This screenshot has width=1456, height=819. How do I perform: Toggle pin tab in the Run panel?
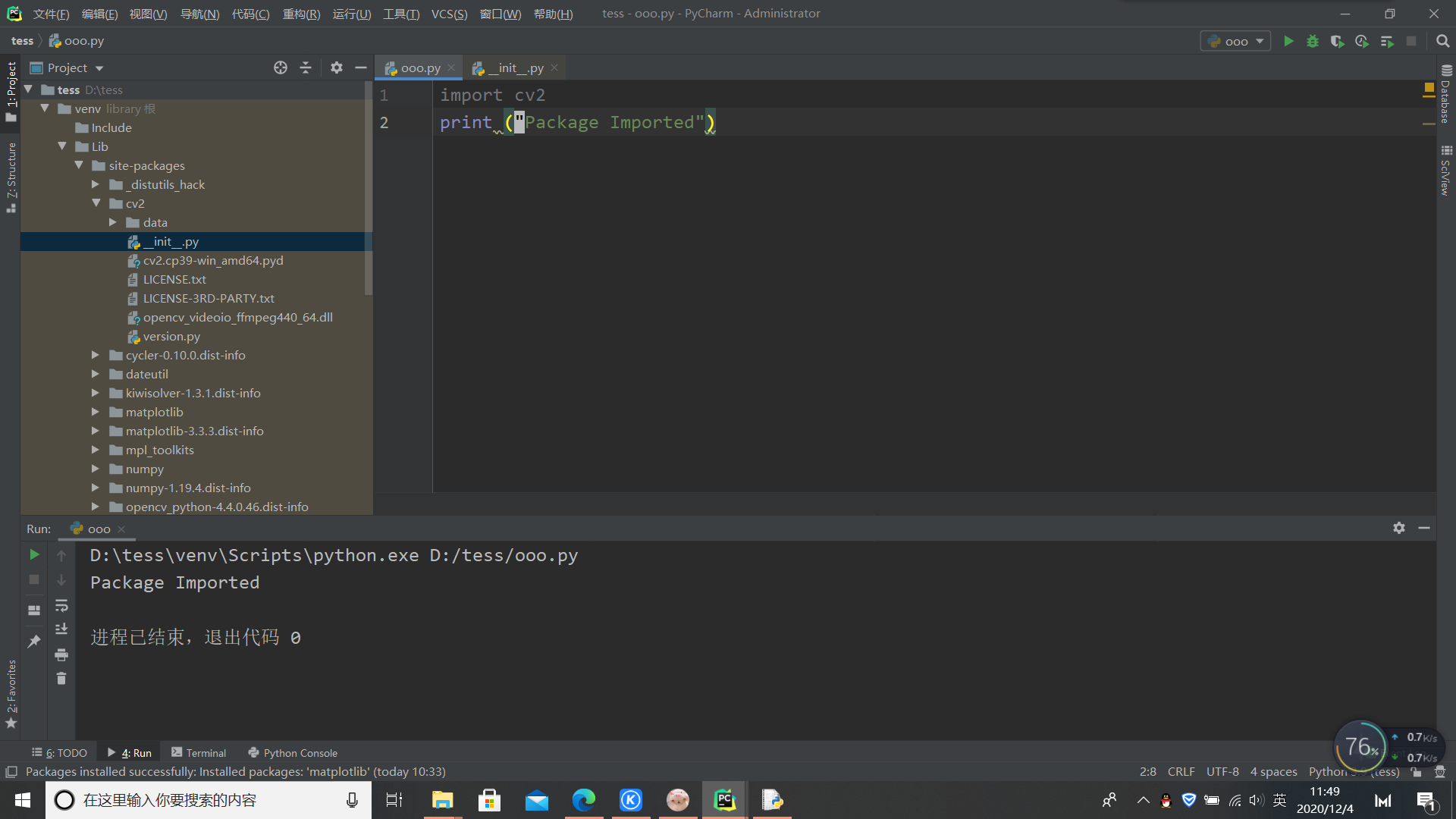(x=34, y=642)
